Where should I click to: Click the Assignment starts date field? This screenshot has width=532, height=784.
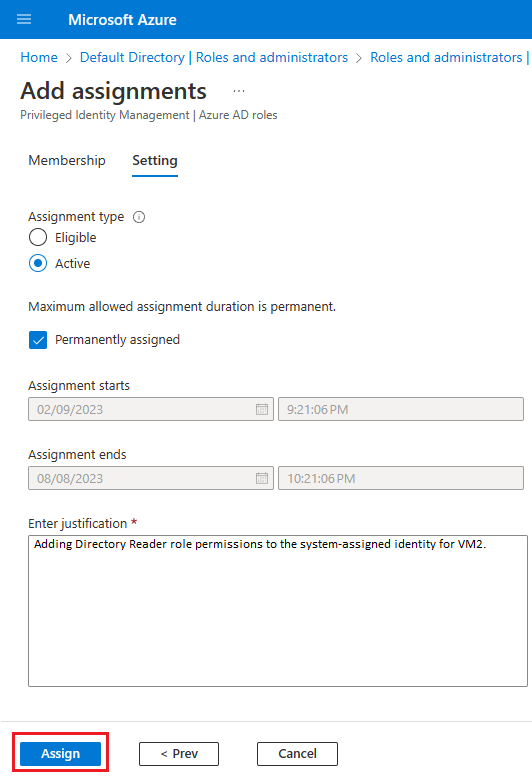(x=151, y=409)
